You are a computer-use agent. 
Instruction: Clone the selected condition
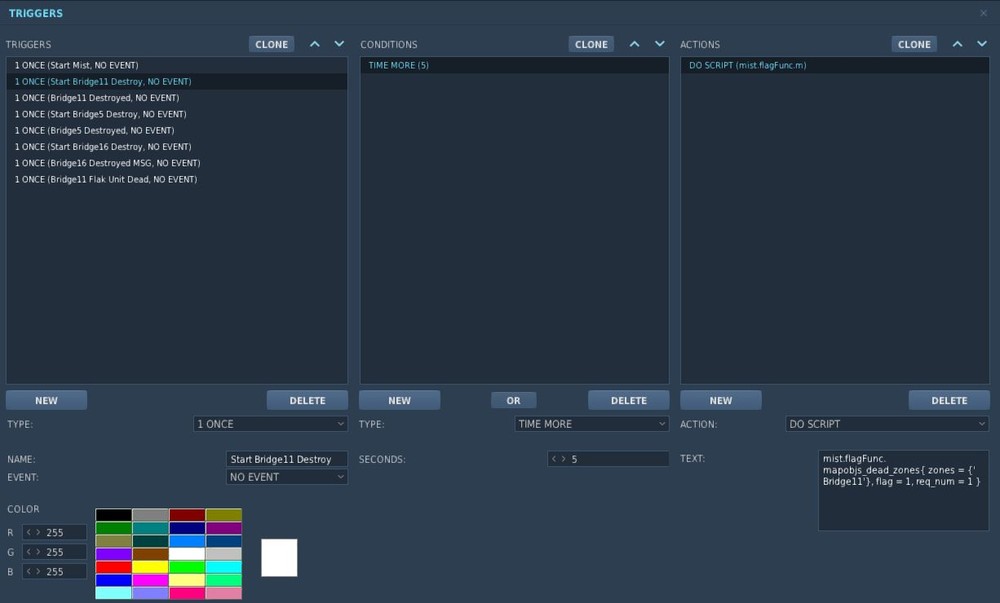(x=591, y=44)
